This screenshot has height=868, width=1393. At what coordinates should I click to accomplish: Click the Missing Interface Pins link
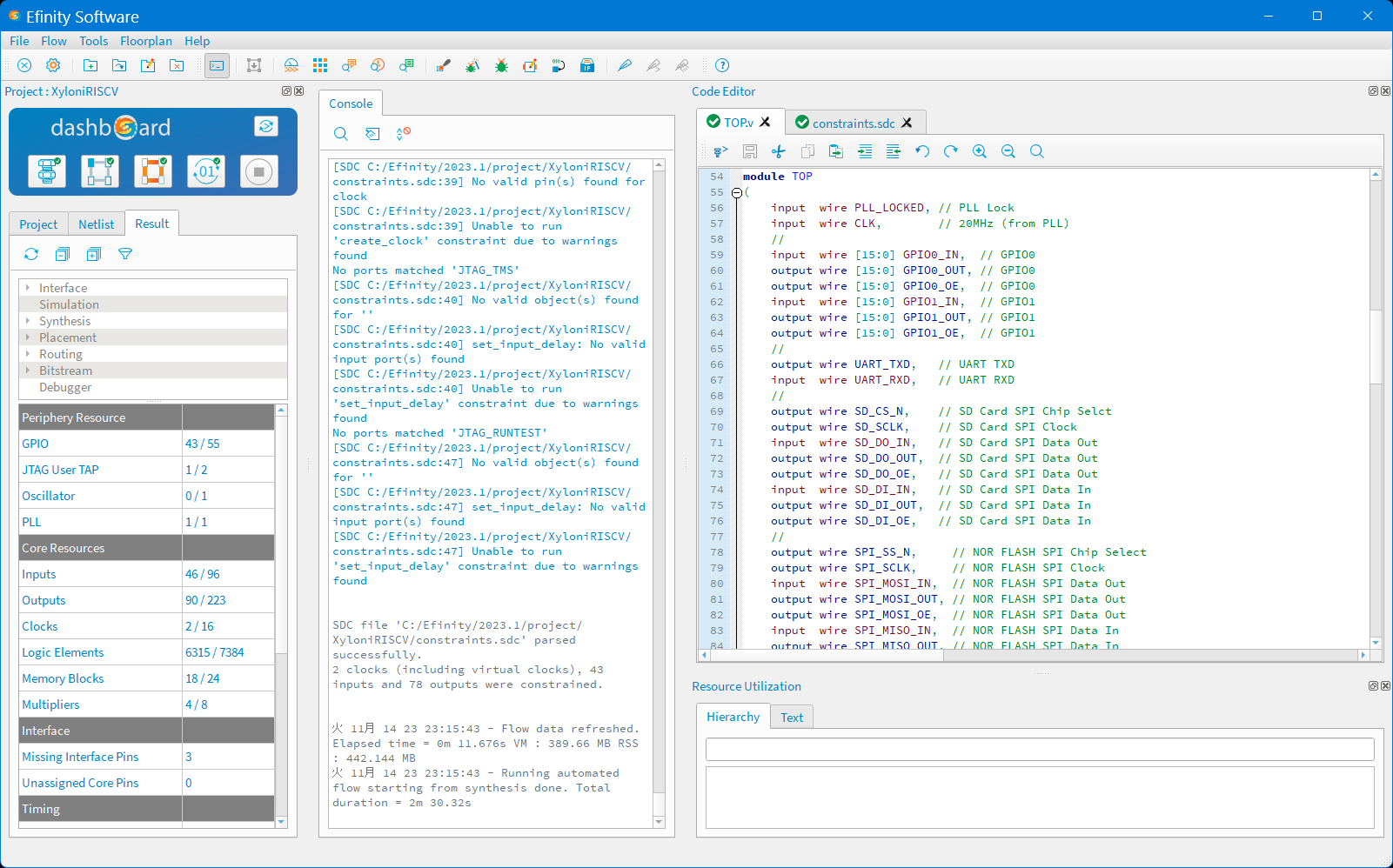pos(80,757)
